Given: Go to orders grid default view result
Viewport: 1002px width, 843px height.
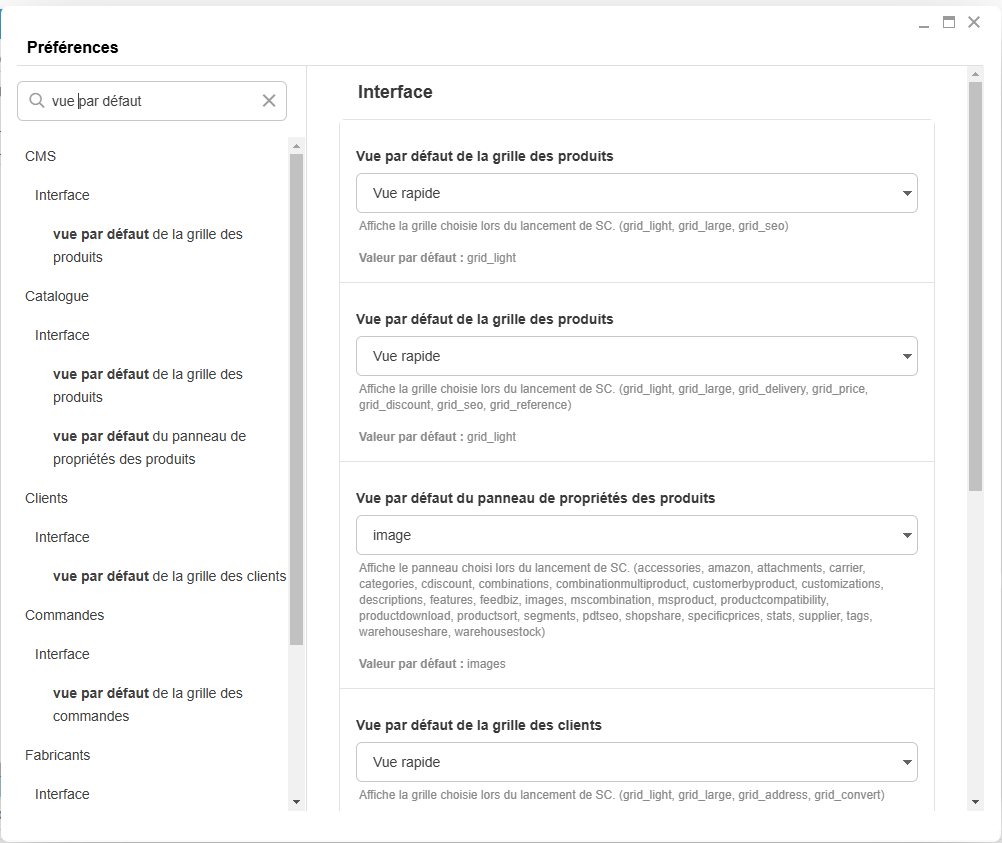Looking at the screenshot, I should coord(148,704).
